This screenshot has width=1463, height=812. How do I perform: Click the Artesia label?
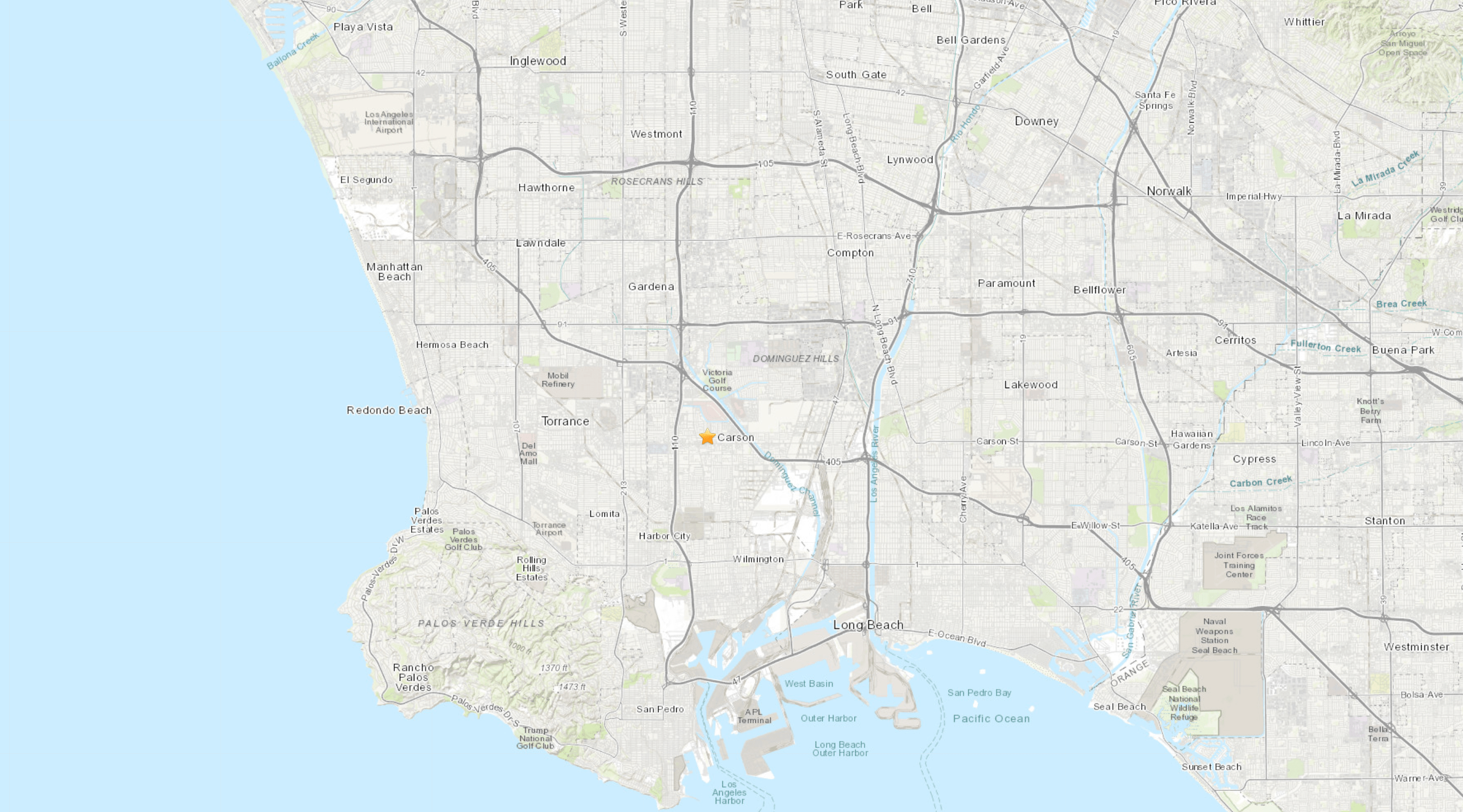[x=1181, y=354]
